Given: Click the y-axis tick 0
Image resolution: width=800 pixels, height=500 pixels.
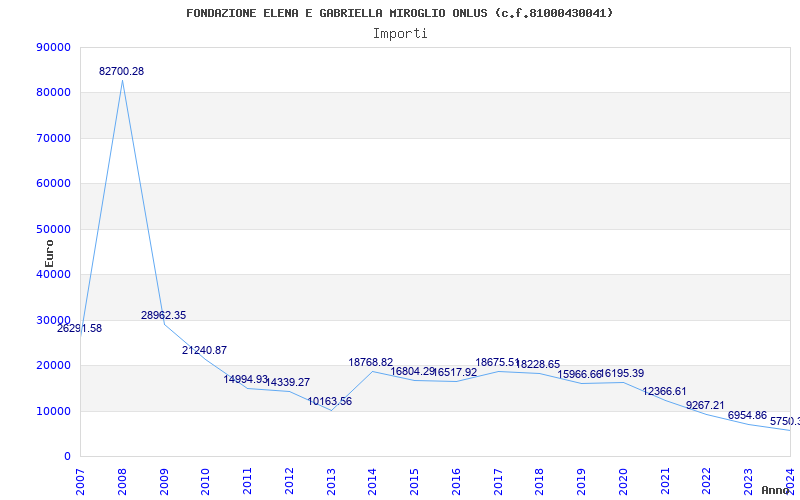Looking at the screenshot, I should point(67,456).
